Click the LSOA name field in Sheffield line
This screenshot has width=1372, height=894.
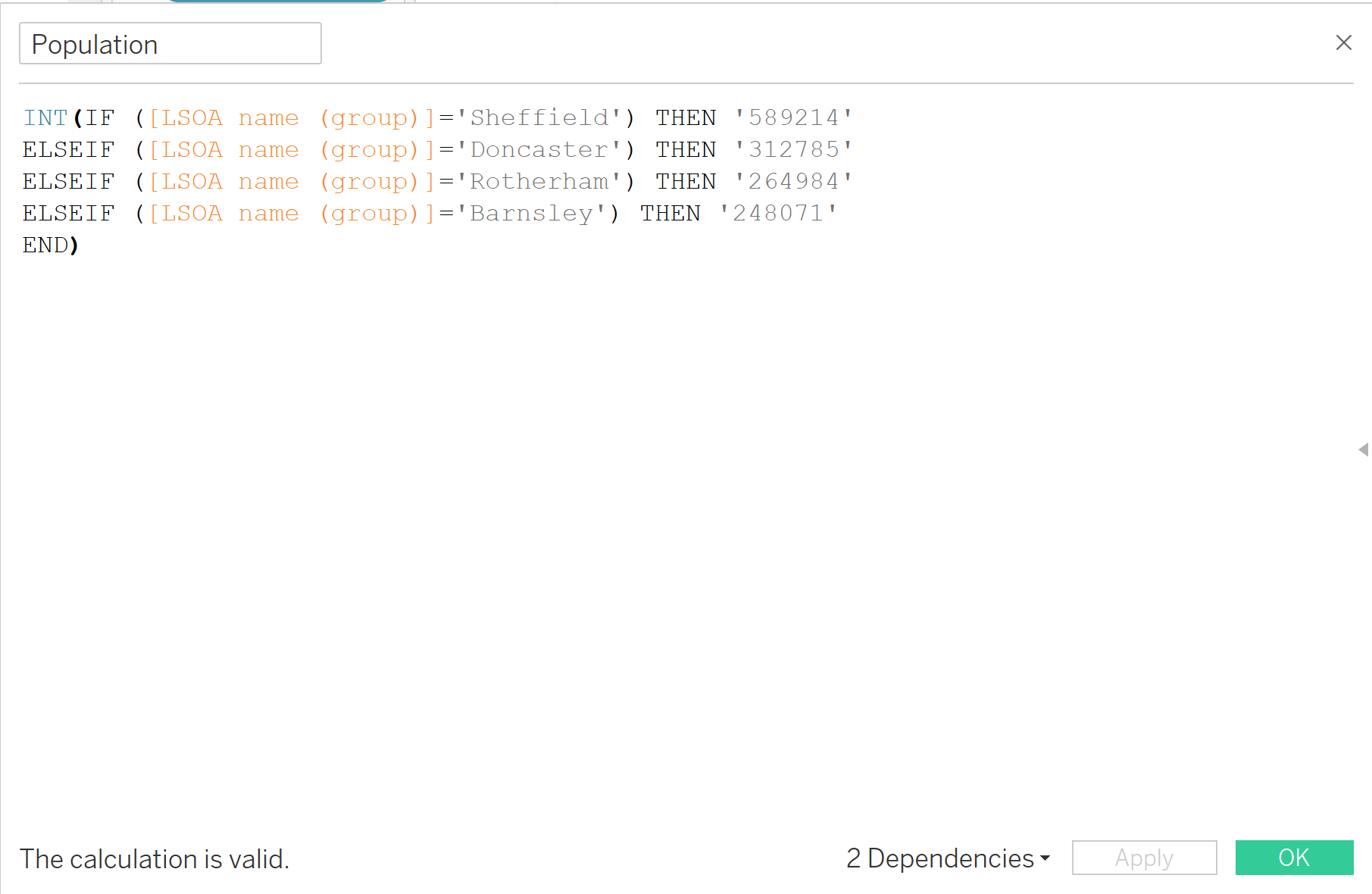point(292,117)
